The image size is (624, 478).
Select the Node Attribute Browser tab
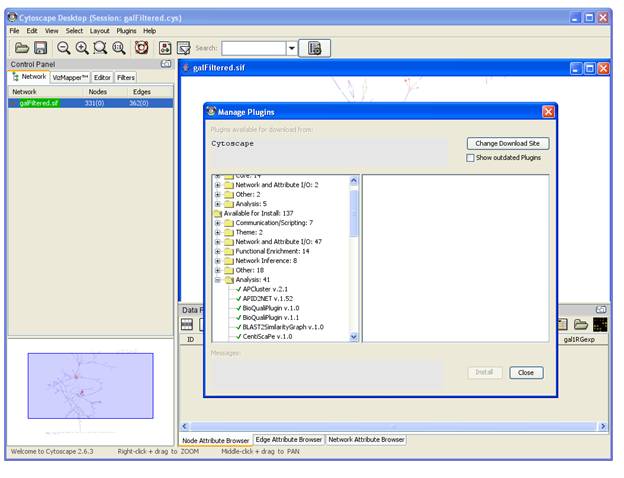(216, 440)
